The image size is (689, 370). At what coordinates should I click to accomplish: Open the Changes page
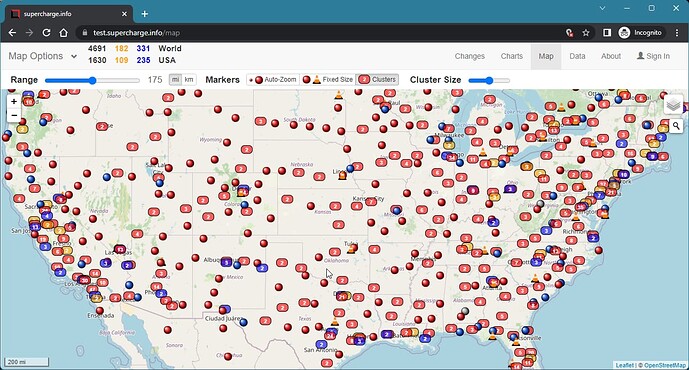(470, 56)
